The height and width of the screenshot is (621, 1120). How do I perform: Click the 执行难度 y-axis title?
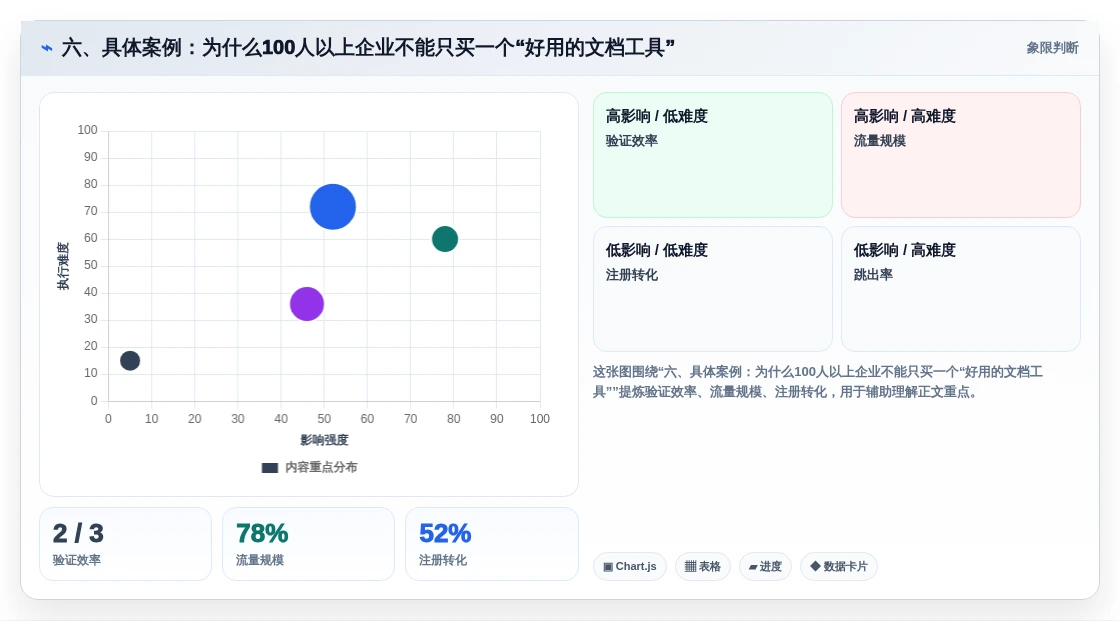(x=64, y=266)
